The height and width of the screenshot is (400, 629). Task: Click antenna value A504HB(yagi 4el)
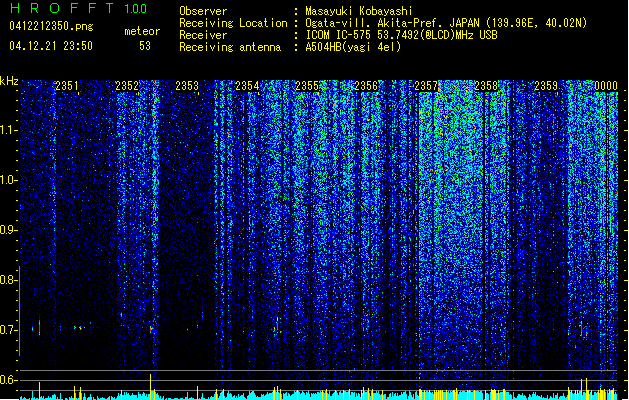[353, 47]
